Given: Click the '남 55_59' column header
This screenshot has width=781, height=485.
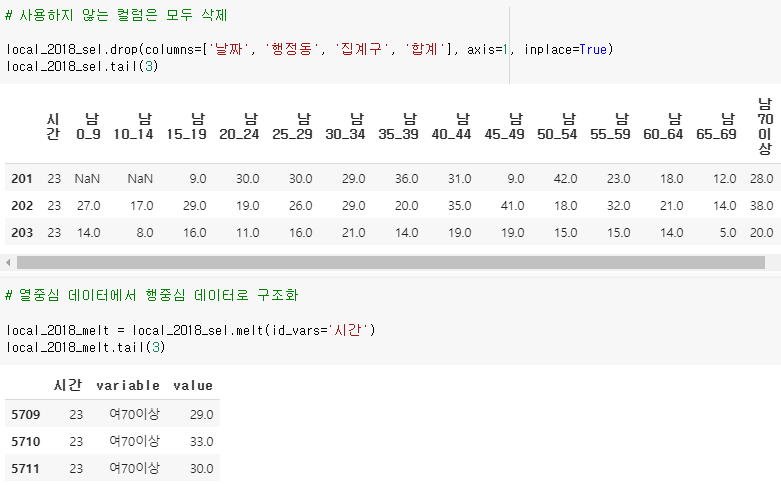Looking at the screenshot, I should click(x=610, y=126).
